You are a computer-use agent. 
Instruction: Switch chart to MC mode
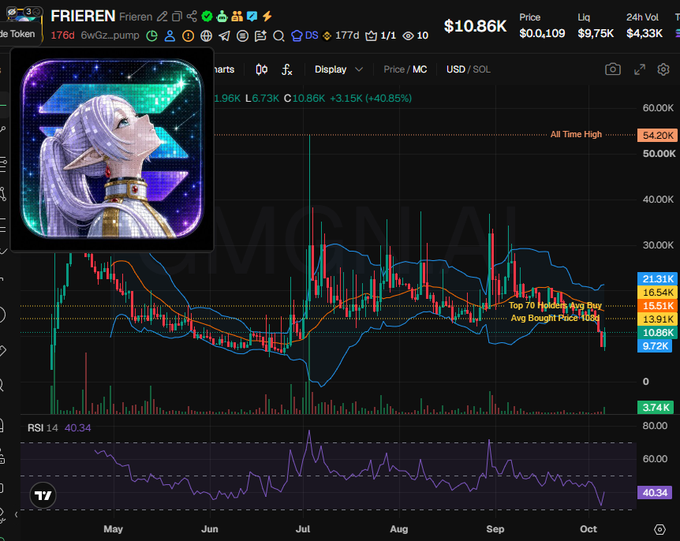pyautogui.click(x=420, y=69)
